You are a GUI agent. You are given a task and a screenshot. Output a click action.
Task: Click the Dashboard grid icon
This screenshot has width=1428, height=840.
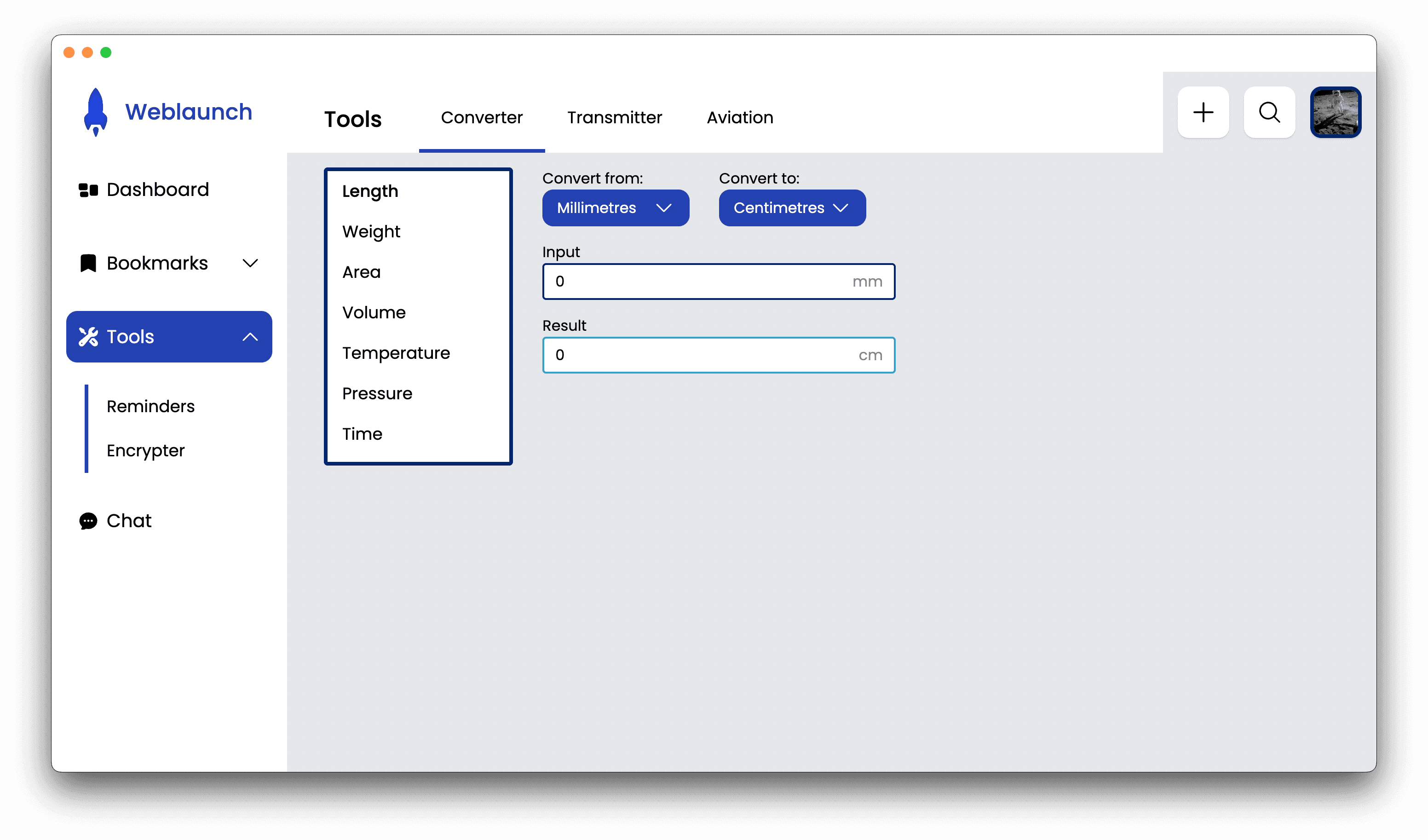click(88, 190)
